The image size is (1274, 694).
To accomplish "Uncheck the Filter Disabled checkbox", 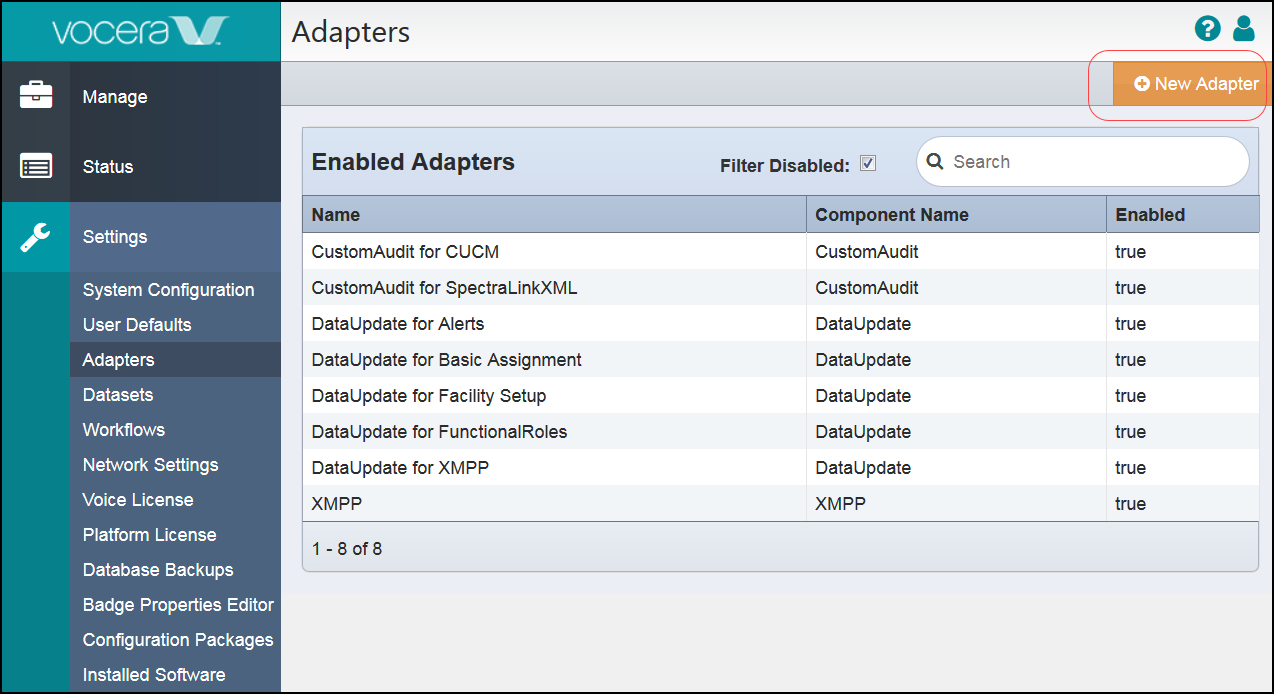I will 867,162.
